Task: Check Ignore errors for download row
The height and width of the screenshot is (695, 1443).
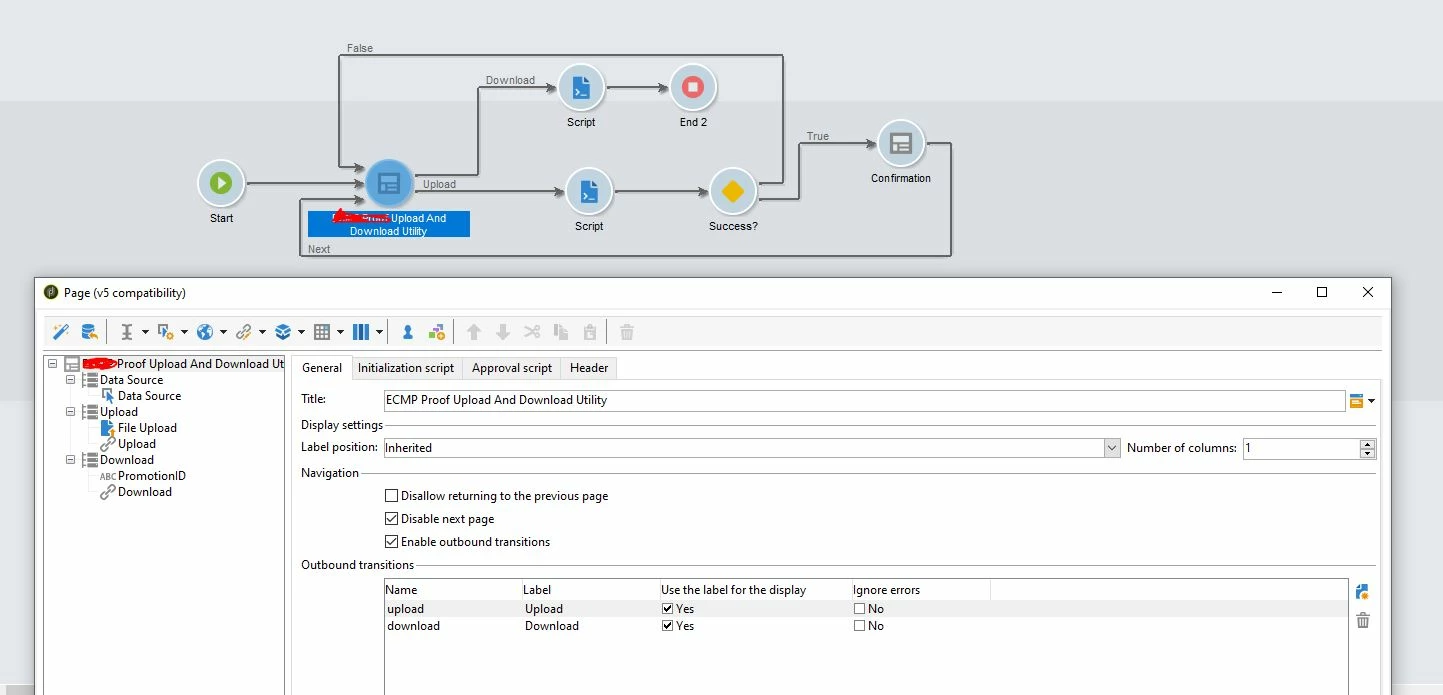Action: coord(859,626)
